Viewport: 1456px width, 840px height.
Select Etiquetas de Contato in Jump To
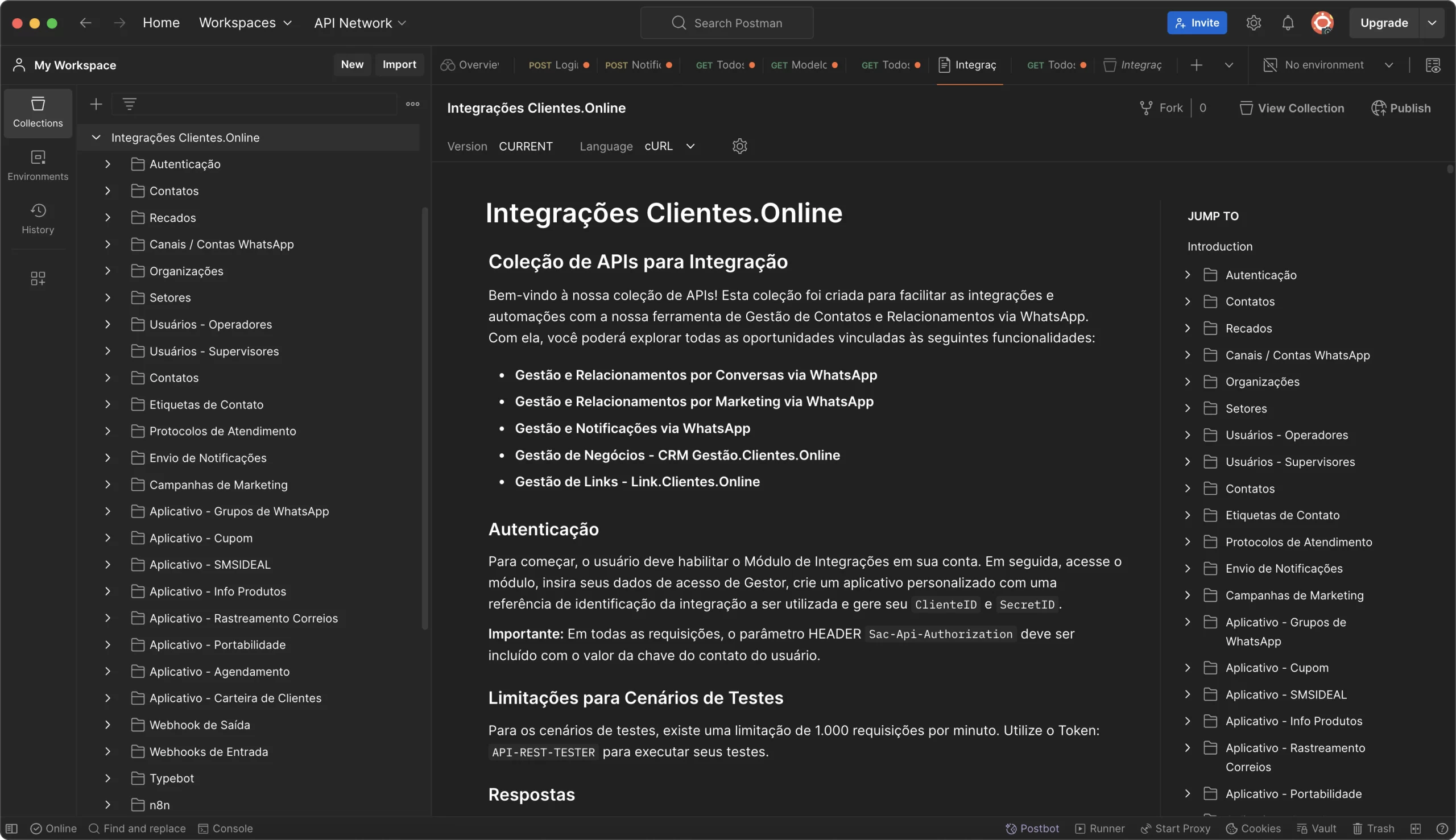[x=1283, y=515]
